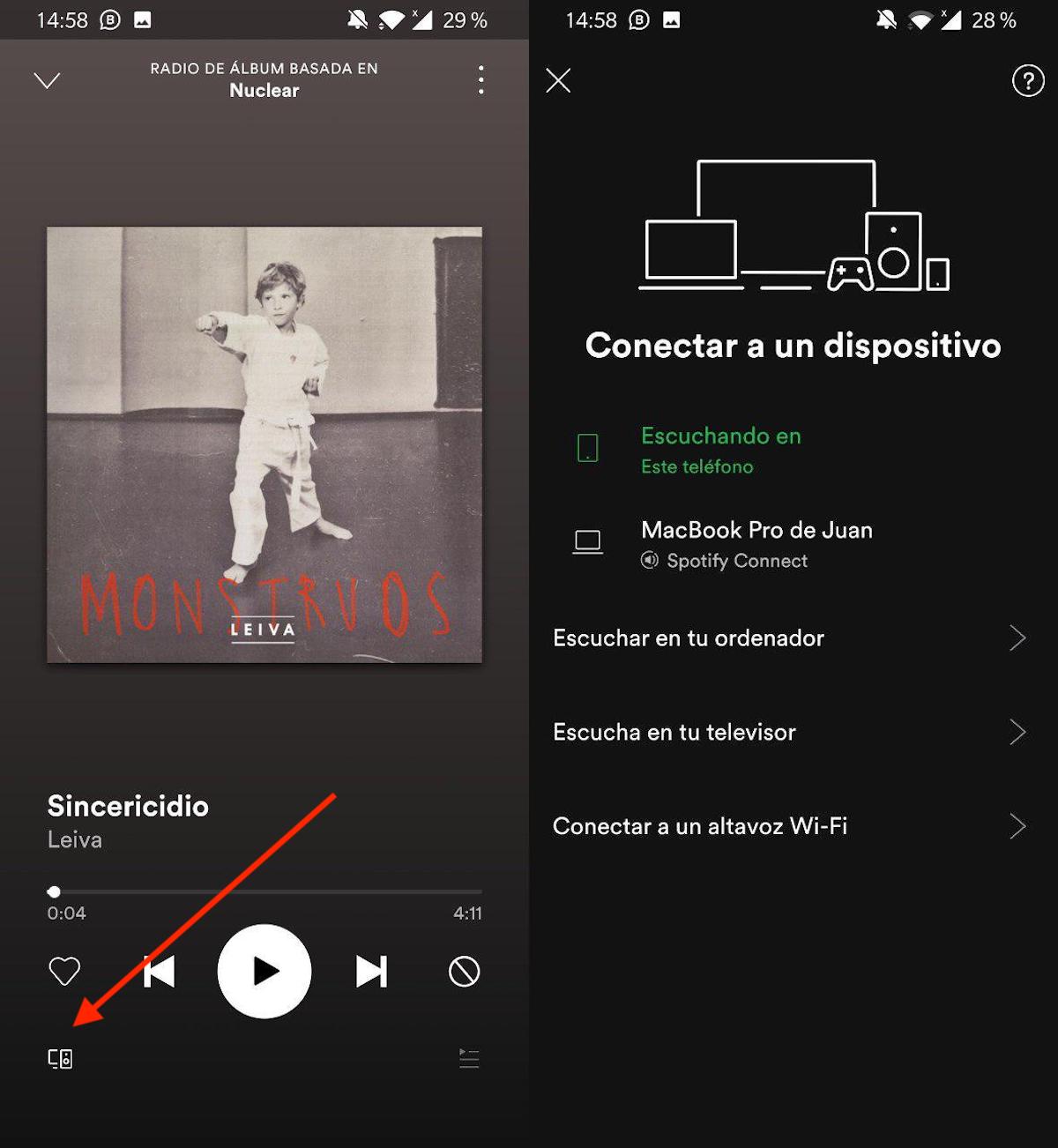Go back to previous track
The height and width of the screenshot is (1148, 1058).
[159, 972]
